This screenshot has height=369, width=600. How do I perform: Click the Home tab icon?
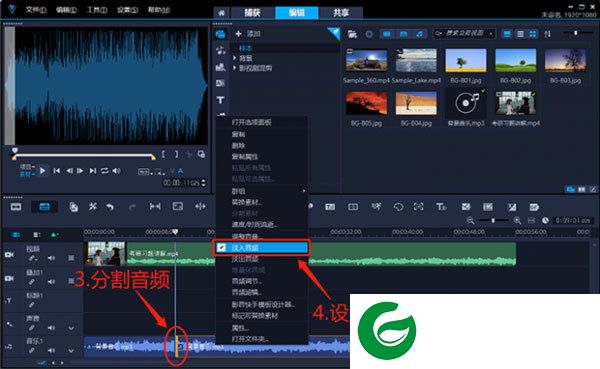click(x=222, y=13)
